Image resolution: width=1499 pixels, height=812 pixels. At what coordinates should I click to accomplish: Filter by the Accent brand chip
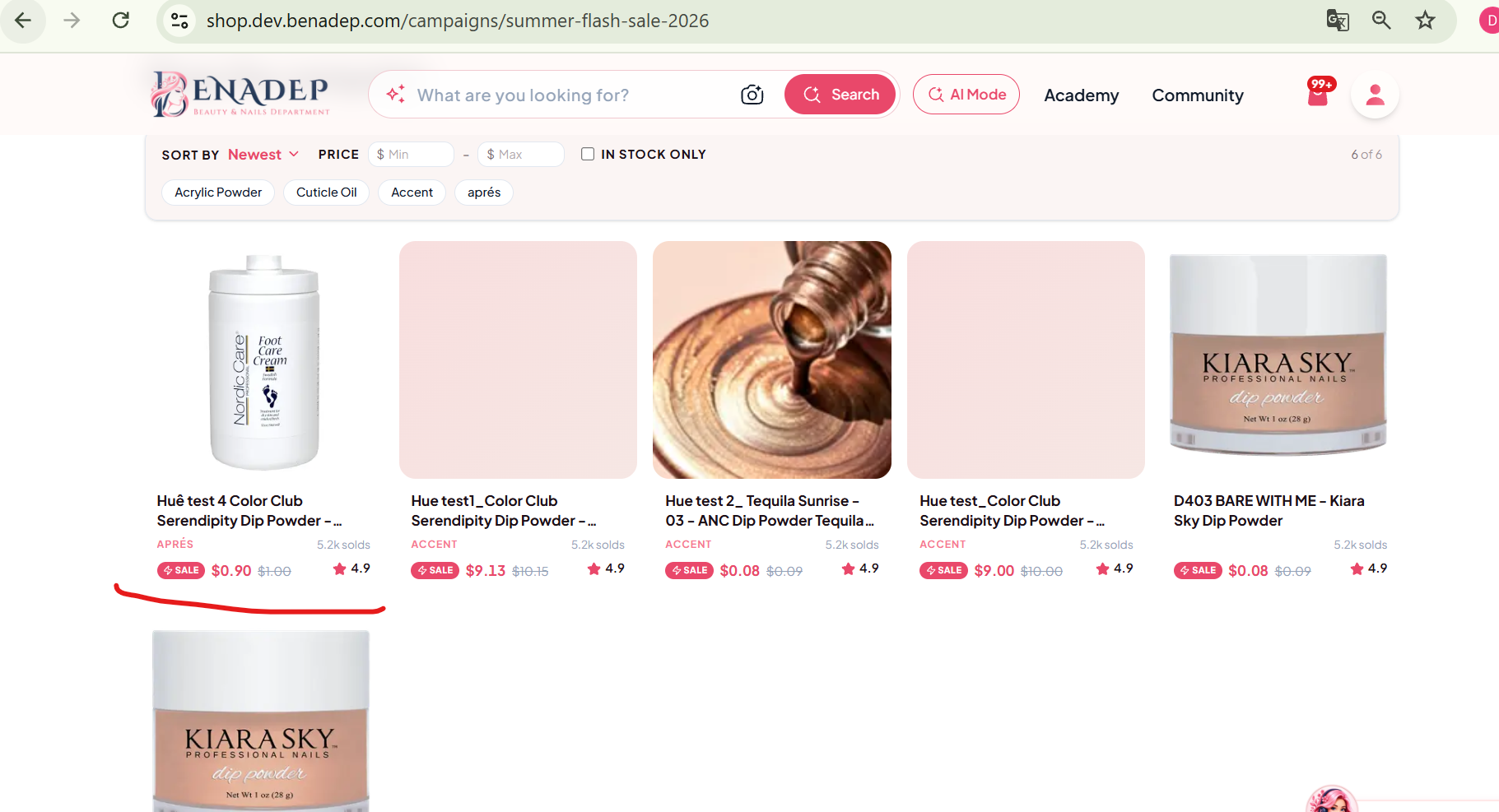412,193
